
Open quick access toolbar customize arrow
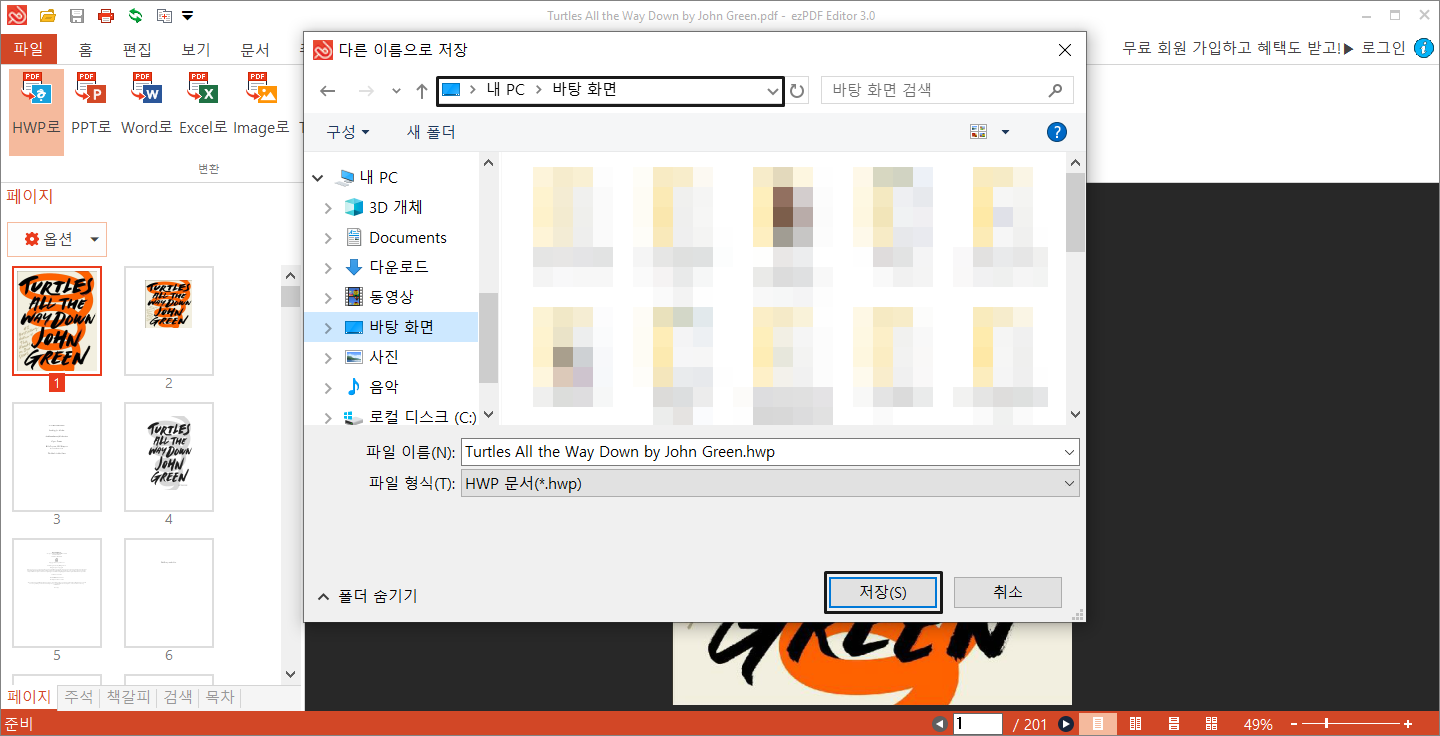tap(188, 16)
